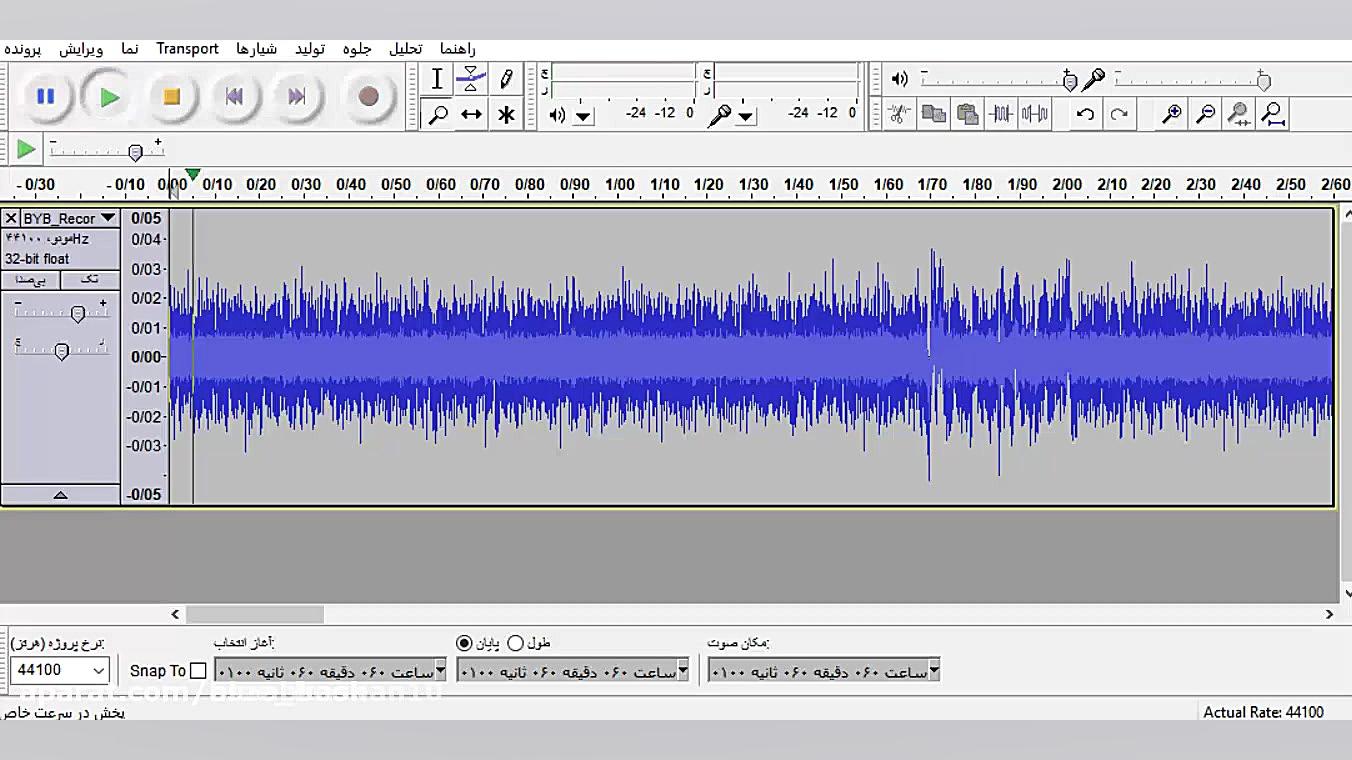Click the playback meter speaker icon
The image size is (1352, 760).
557,115
